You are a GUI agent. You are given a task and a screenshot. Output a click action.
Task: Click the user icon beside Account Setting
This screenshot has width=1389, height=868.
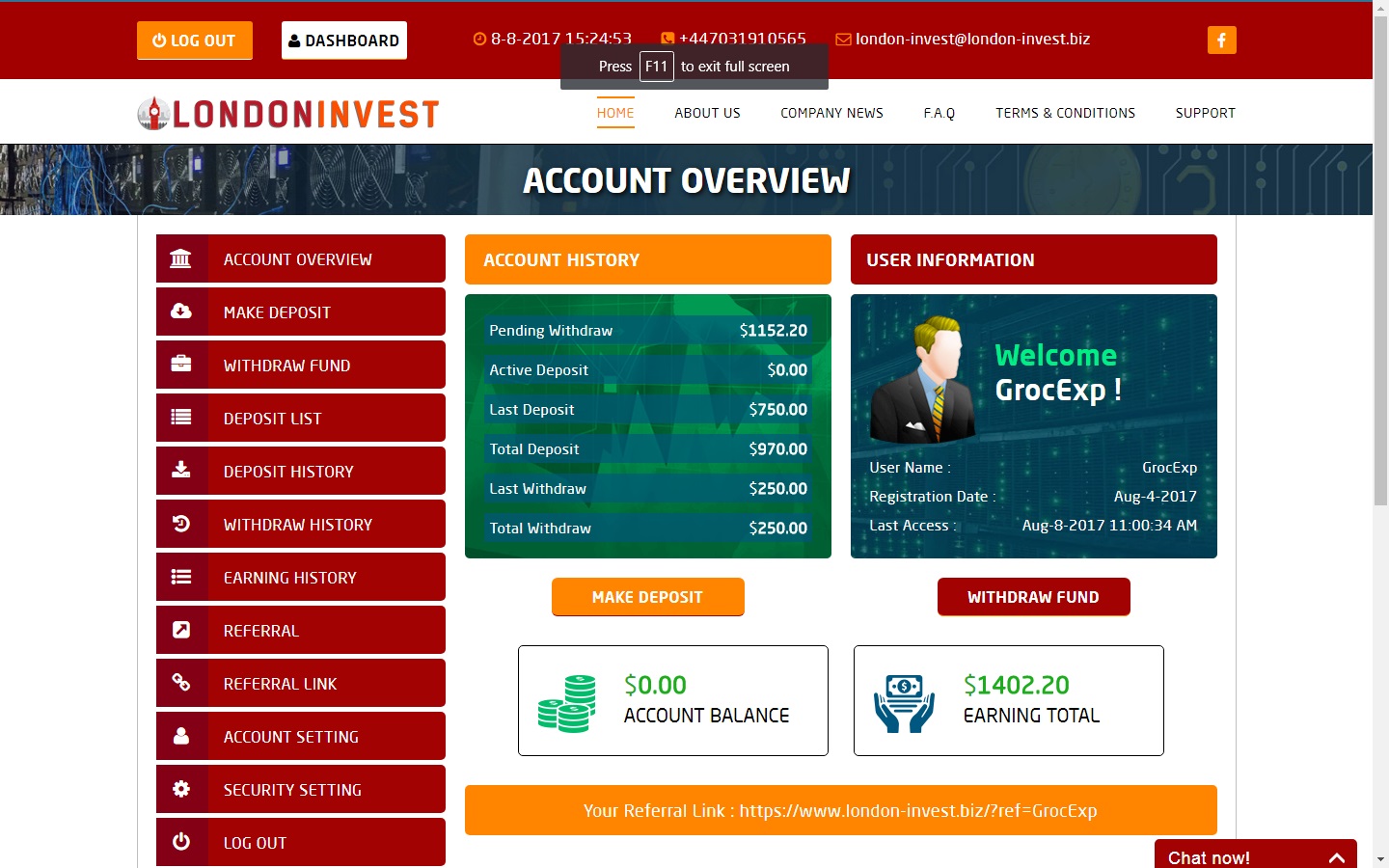pyautogui.click(x=180, y=735)
